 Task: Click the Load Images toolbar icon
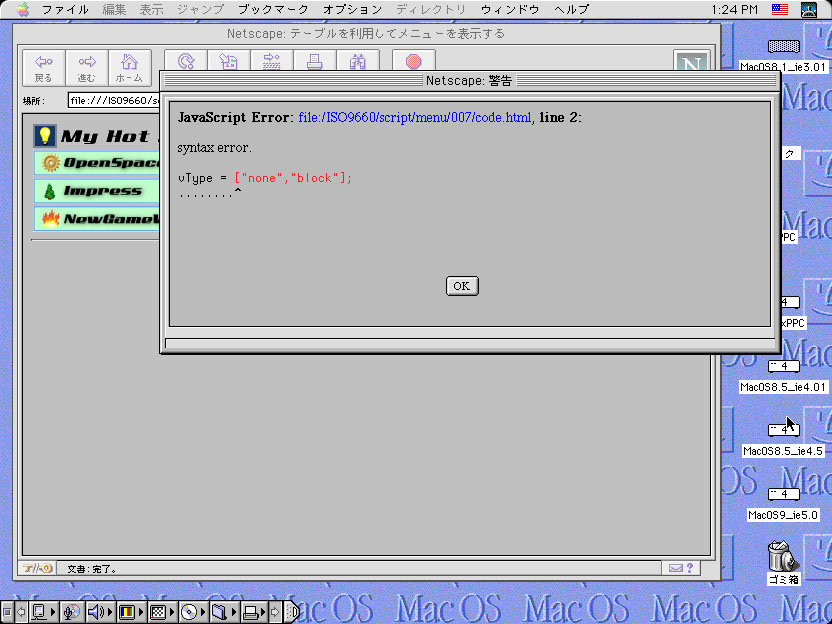tap(229, 61)
